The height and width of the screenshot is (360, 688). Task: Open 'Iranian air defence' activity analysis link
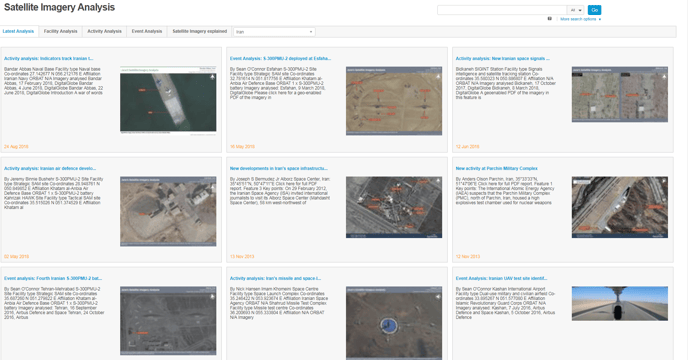point(50,169)
